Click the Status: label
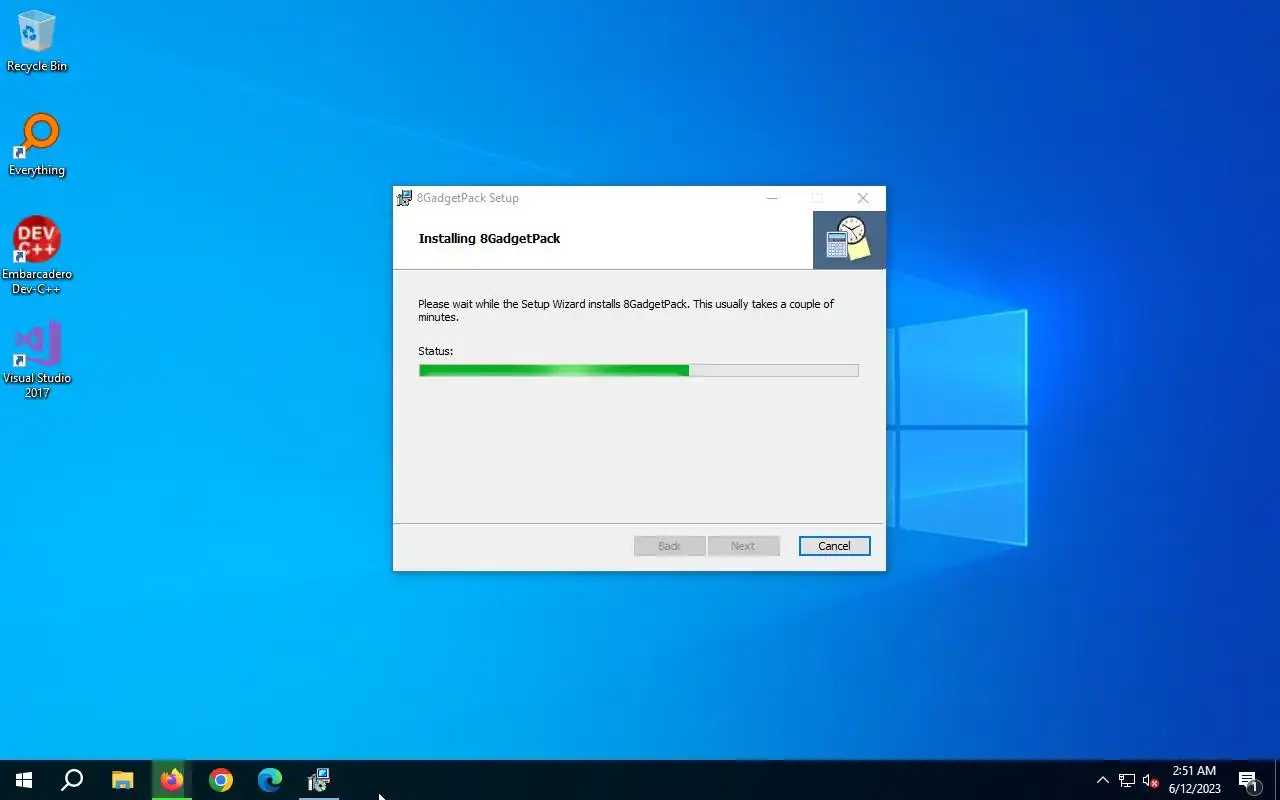The image size is (1280, 800). (x=435, y=351)
